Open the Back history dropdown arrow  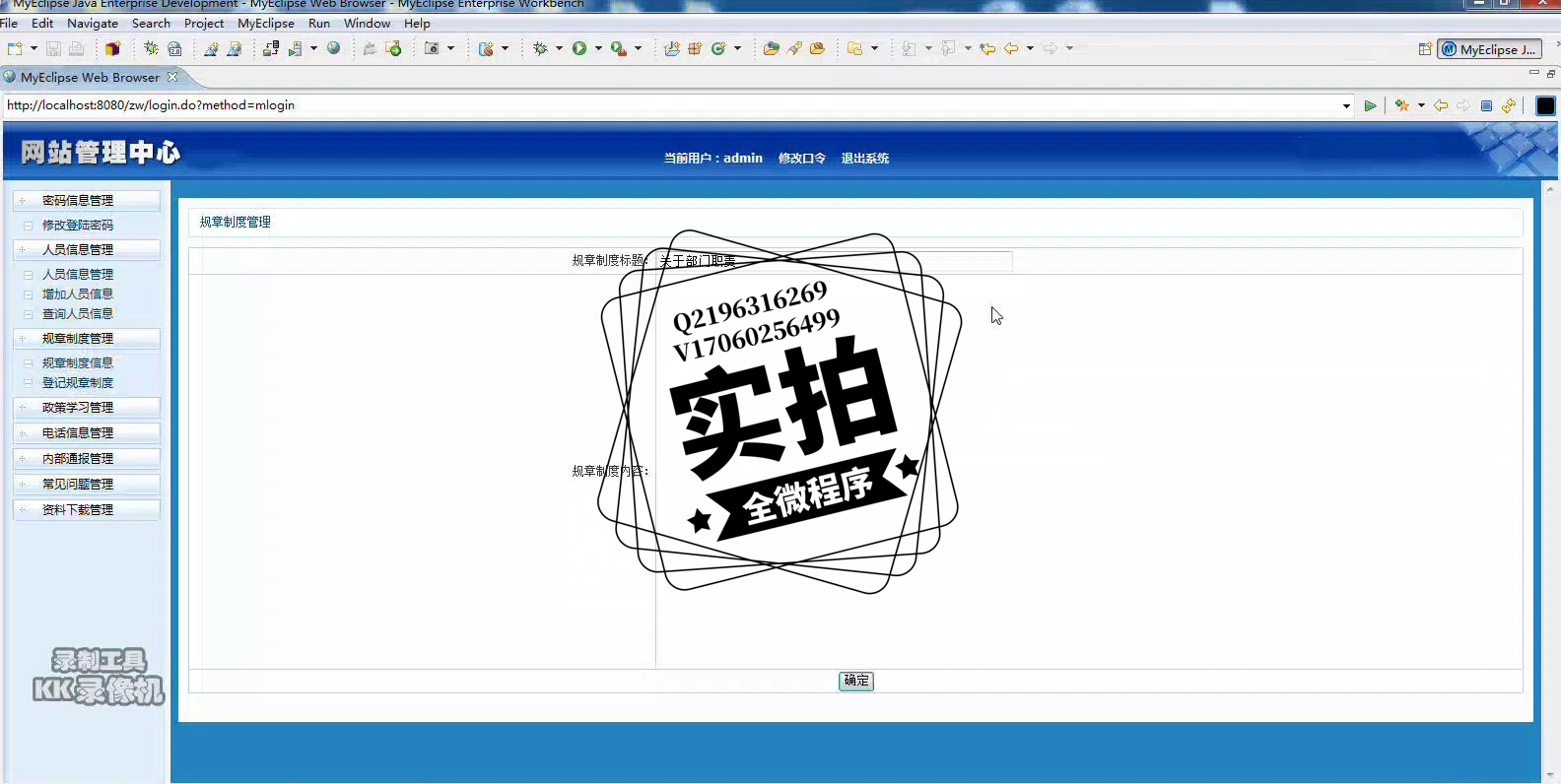coord(1030,48)
